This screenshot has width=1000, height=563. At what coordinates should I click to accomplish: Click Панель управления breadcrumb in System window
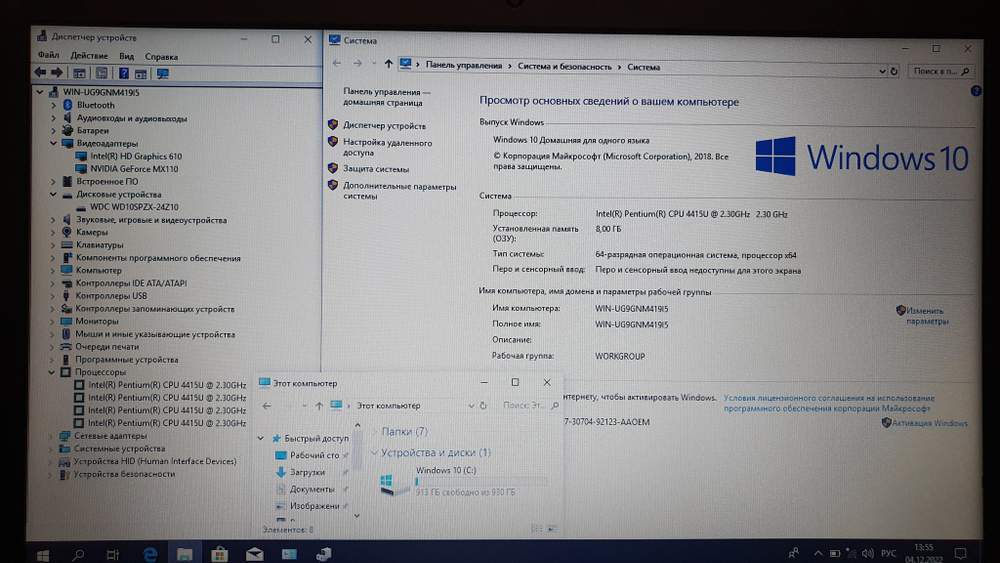pos(464,66)
